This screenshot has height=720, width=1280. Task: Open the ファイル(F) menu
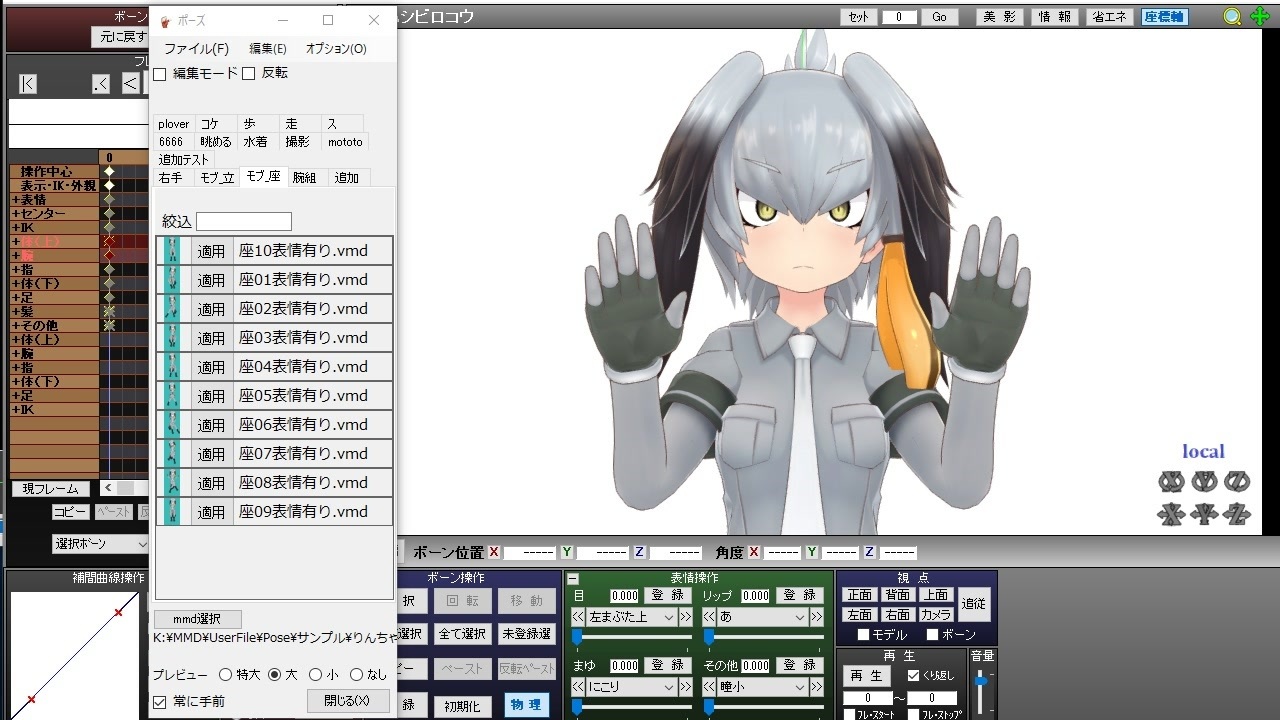tap(196, 49)
